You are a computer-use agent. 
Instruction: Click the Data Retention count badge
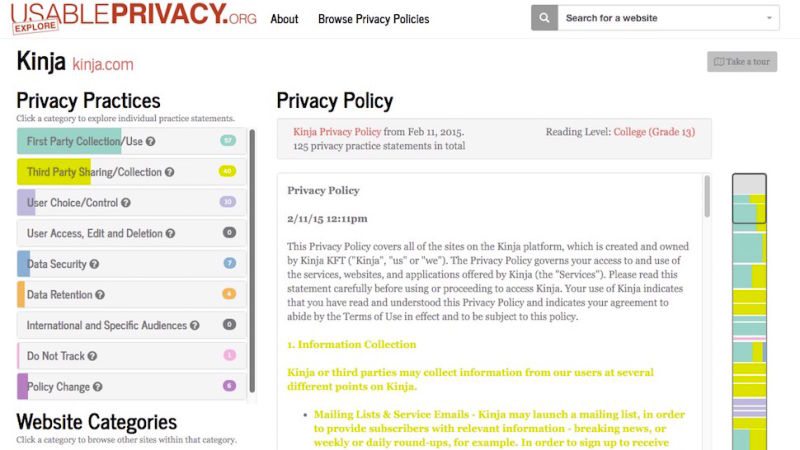[229, 293]
